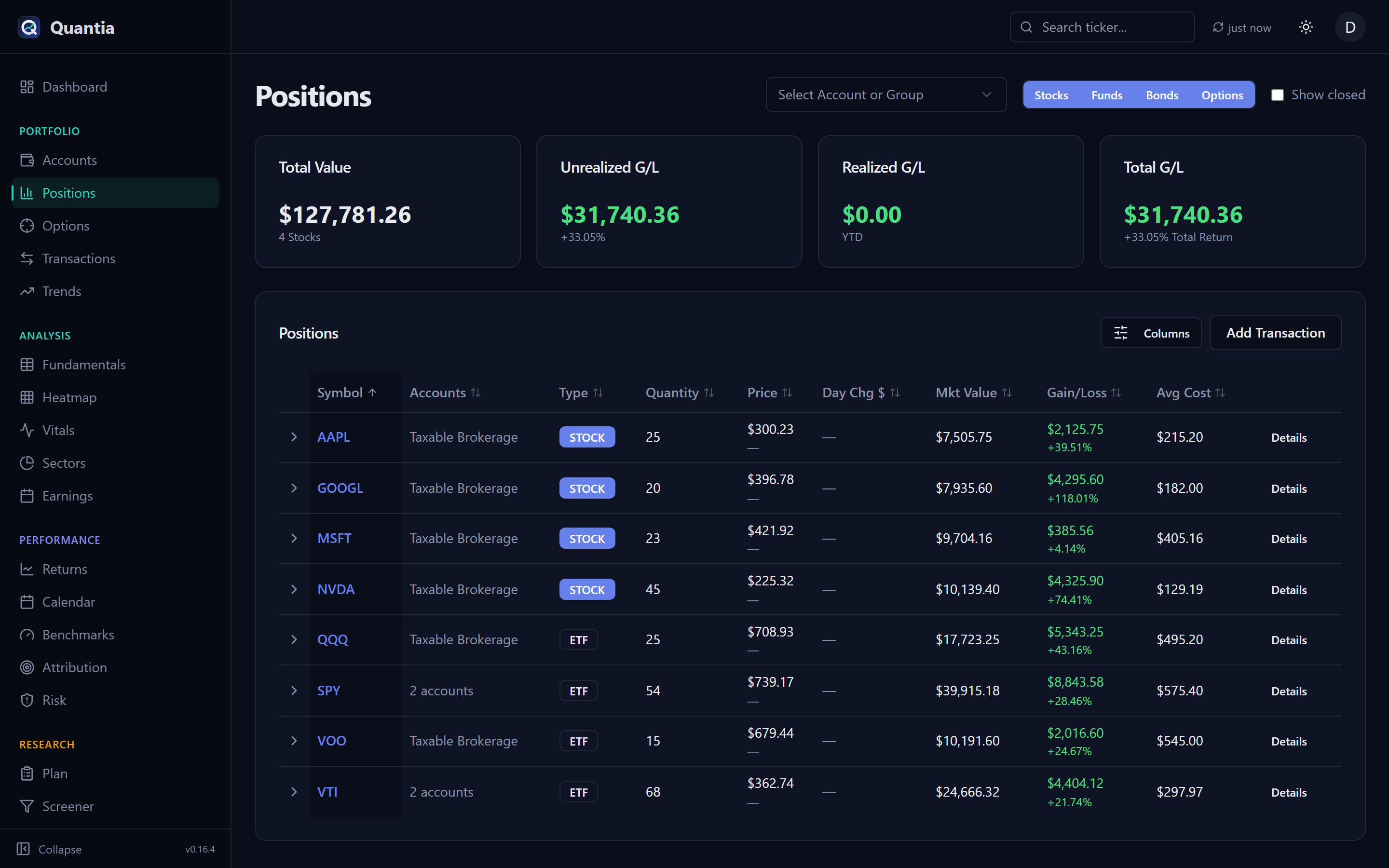Sort by Day Chg $ column

pyautogui.click(x=861, y=393)
